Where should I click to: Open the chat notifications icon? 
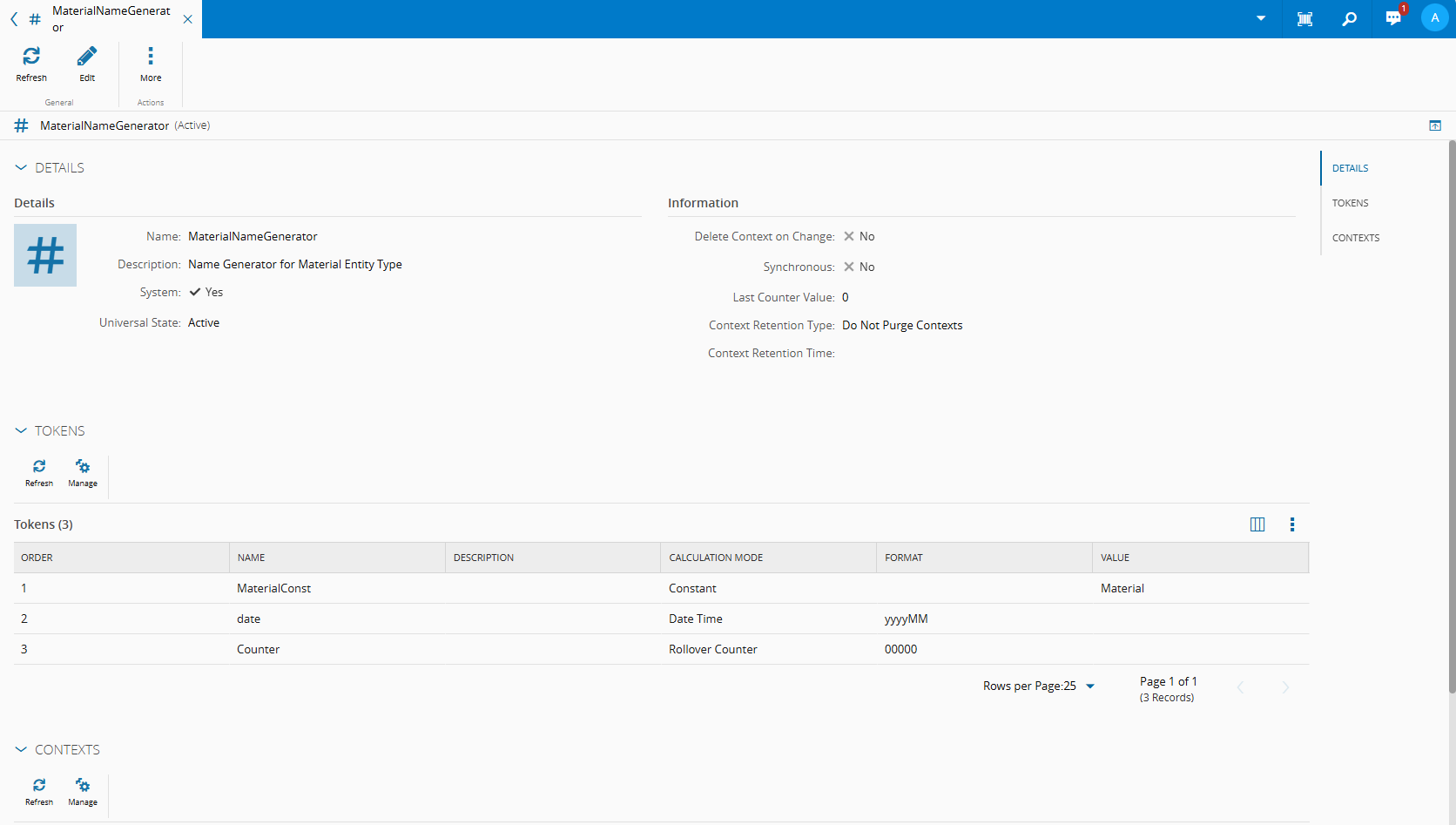coord(1393,19)
